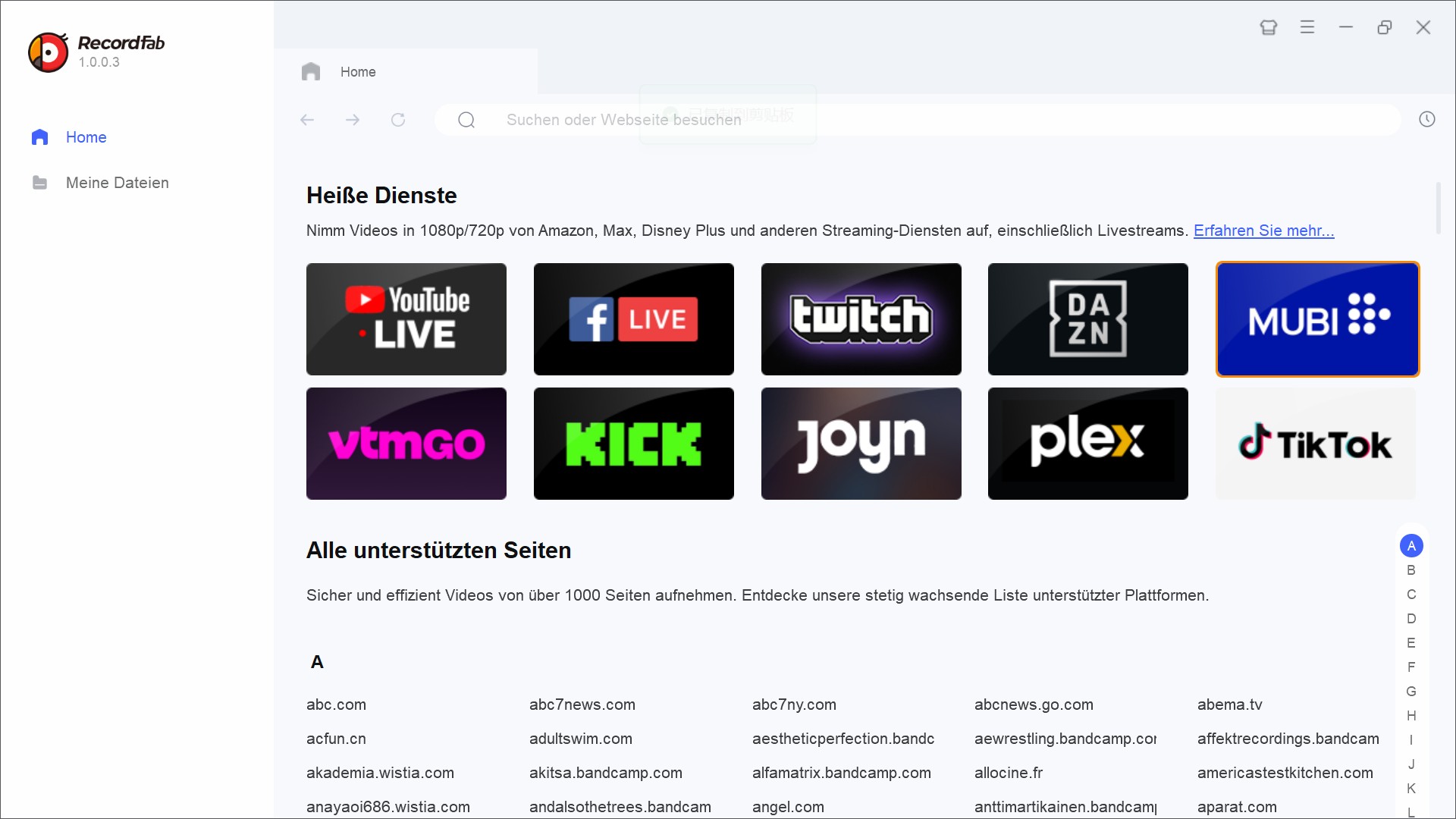This screenshot has width=1456, height=819.
Task: Open the joyn service tile
Action: [x=861, y=444]
